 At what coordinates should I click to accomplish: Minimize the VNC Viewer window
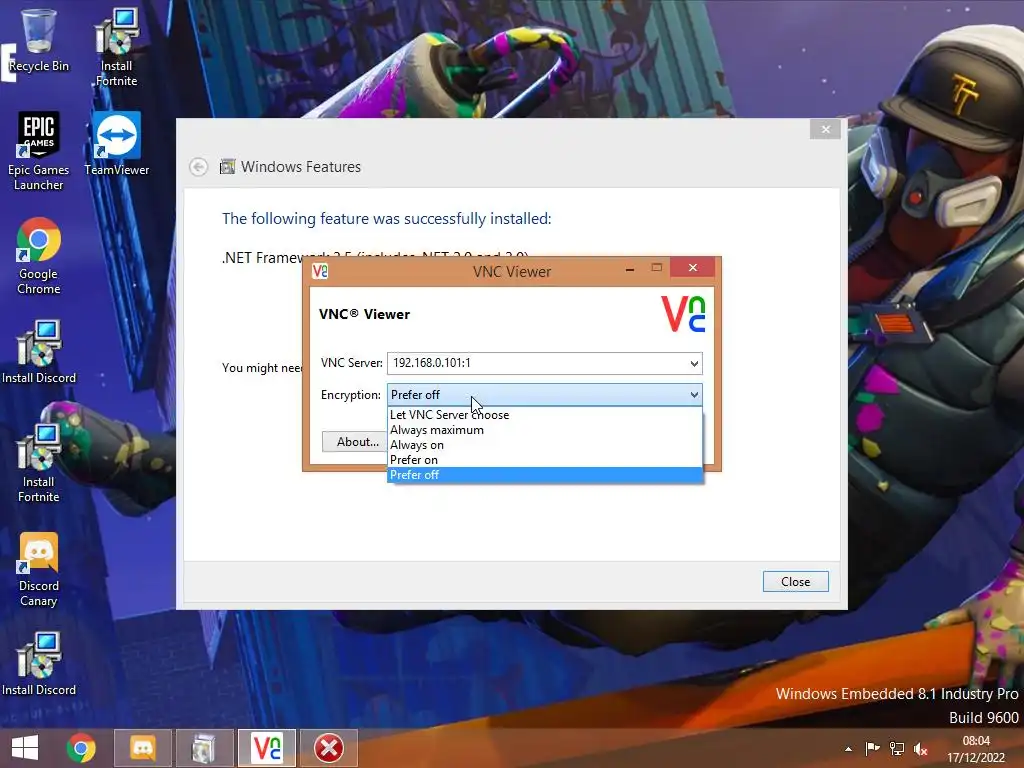click(630, 268)
